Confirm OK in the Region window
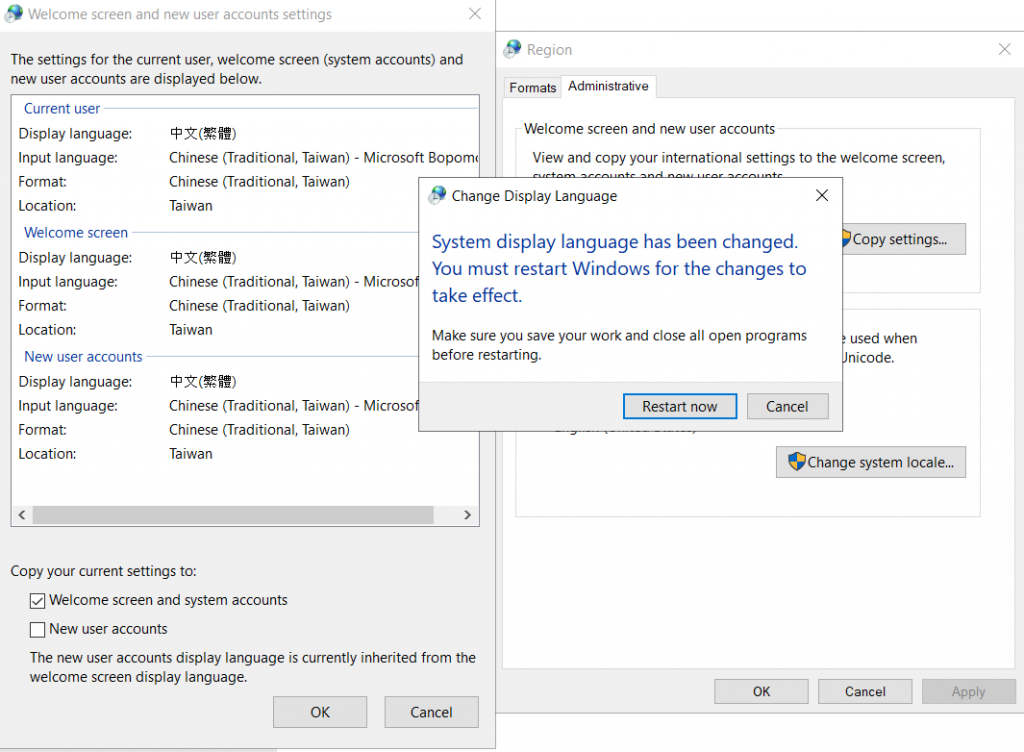1024x752 pixels. coord(761,691)
